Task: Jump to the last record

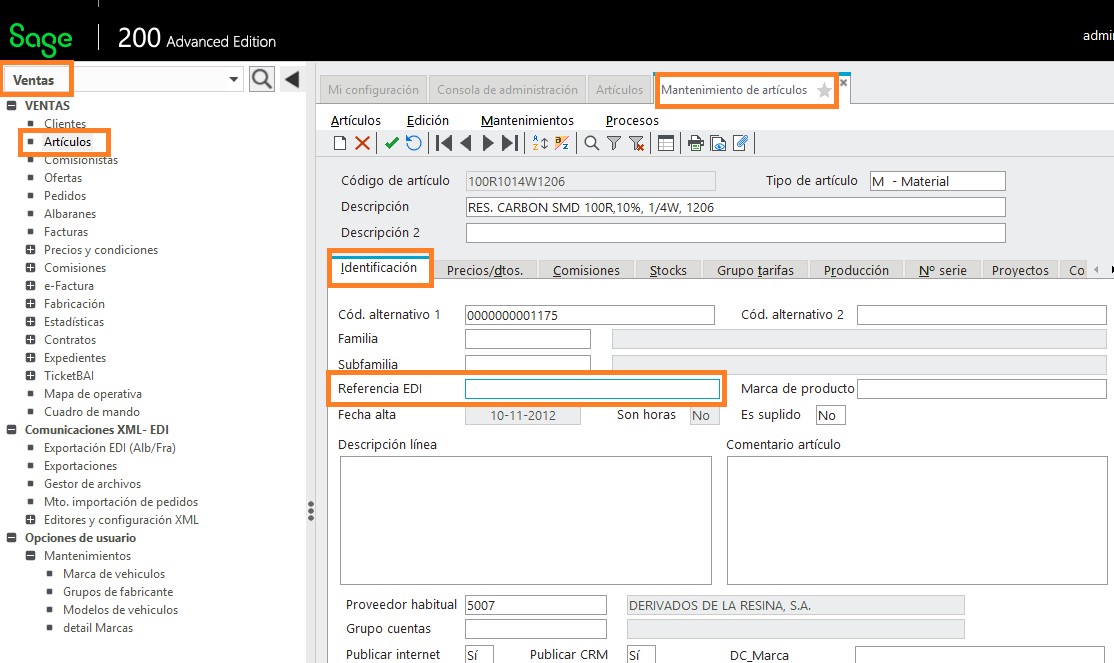Action: point(509,144)
